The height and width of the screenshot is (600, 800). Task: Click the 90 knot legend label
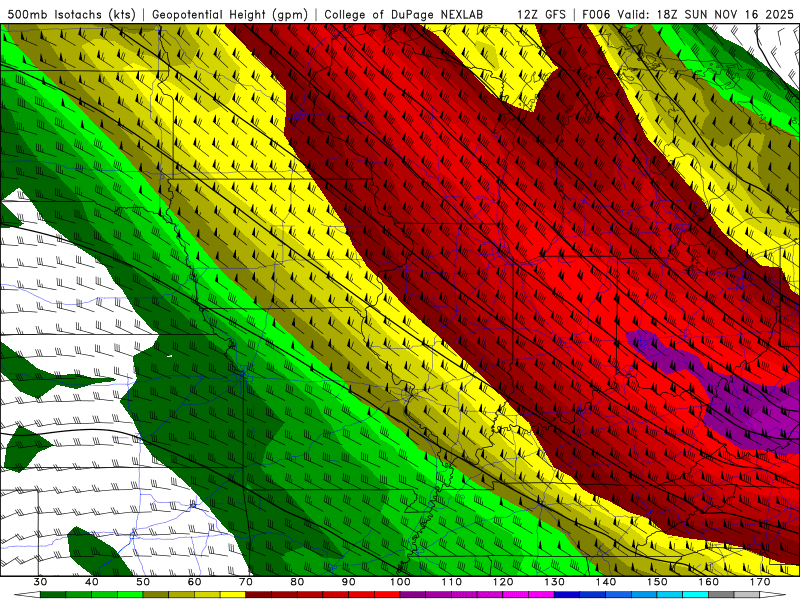coord(349,582)
